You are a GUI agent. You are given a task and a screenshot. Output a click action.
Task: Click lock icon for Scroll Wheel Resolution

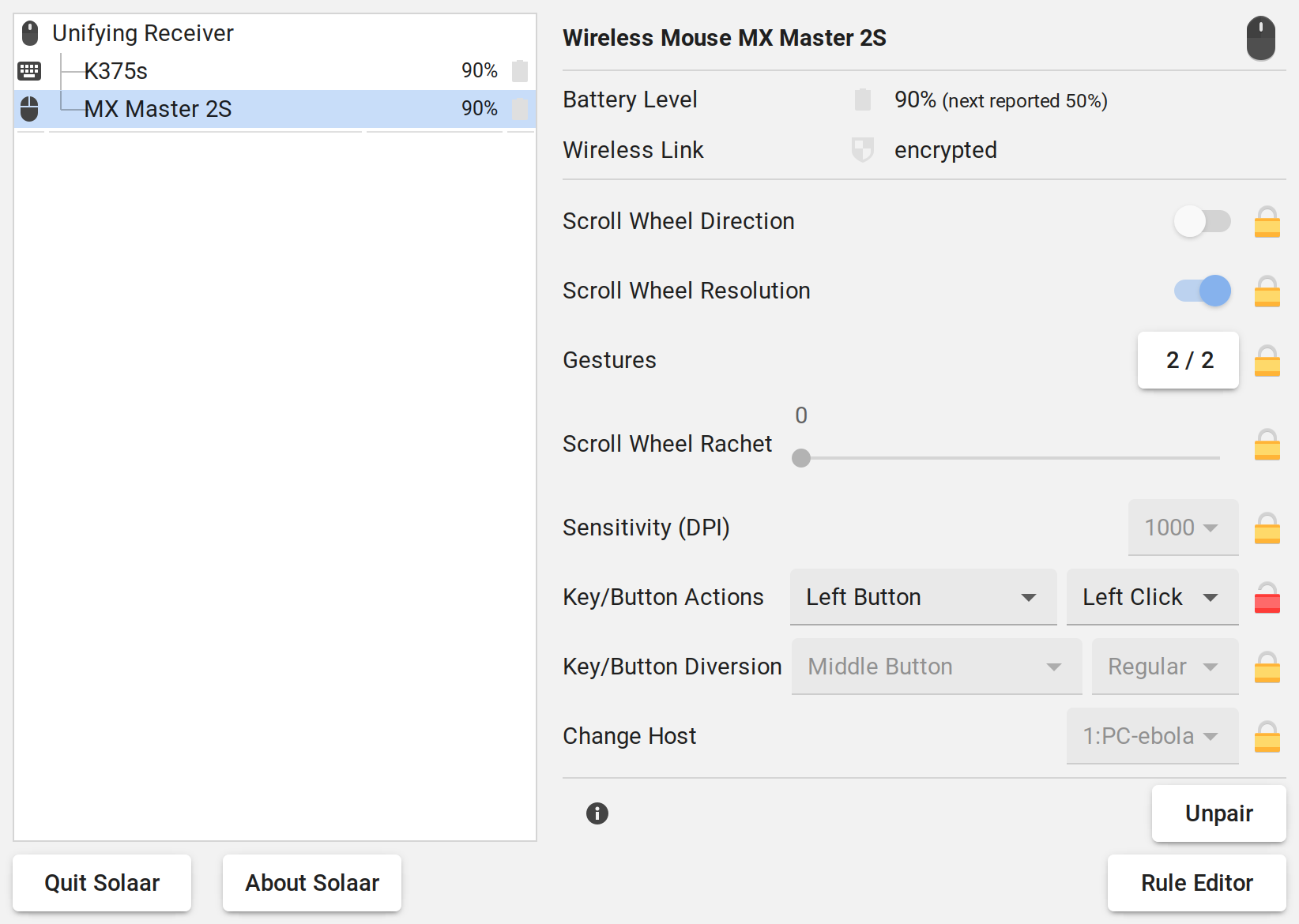click(x=1267, y=291)
